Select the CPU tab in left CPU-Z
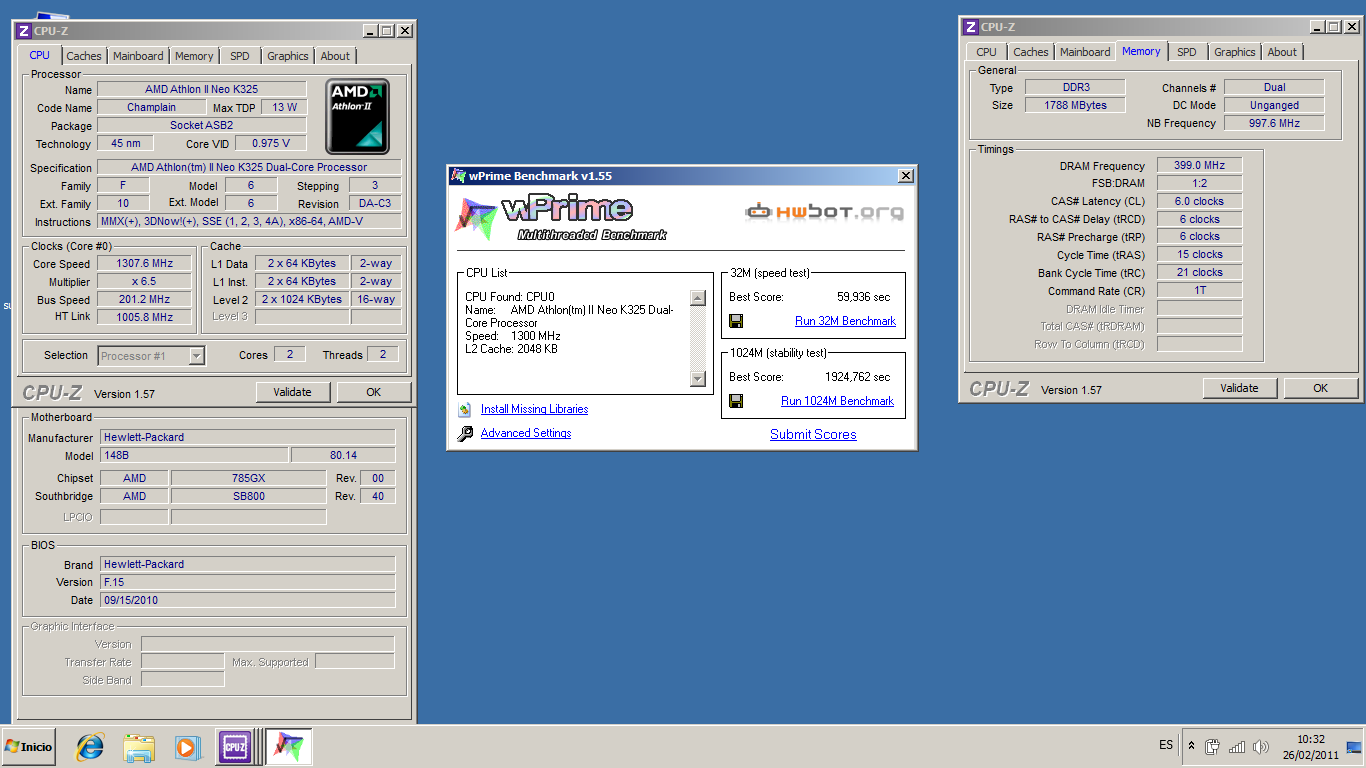Image resolution: width=1366 pixels, height=768 pixels. pyautogui.click(x=39, y=56)
